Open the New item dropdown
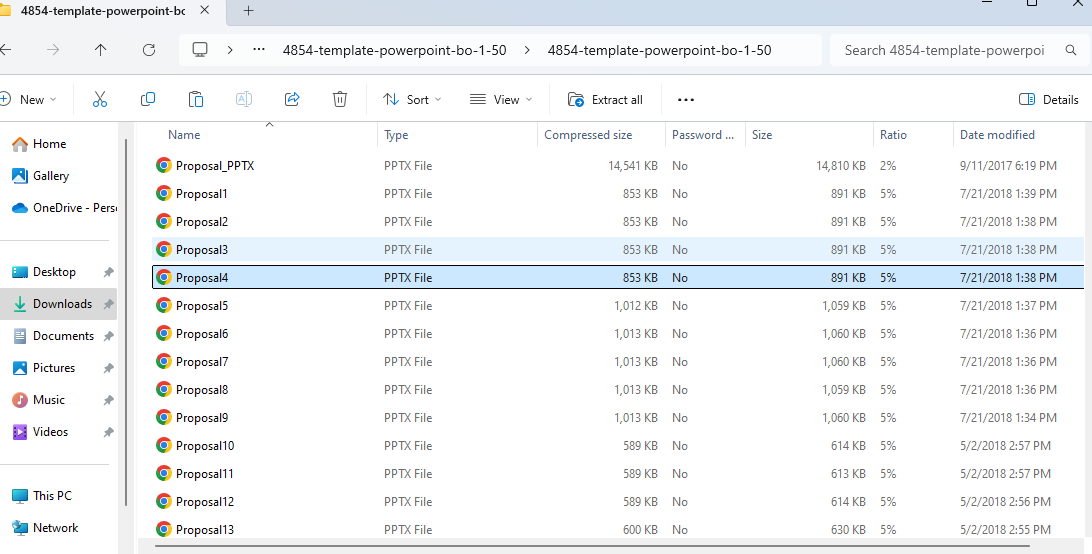Viewport: 1092px width, 554px height. tap(29, 99)
